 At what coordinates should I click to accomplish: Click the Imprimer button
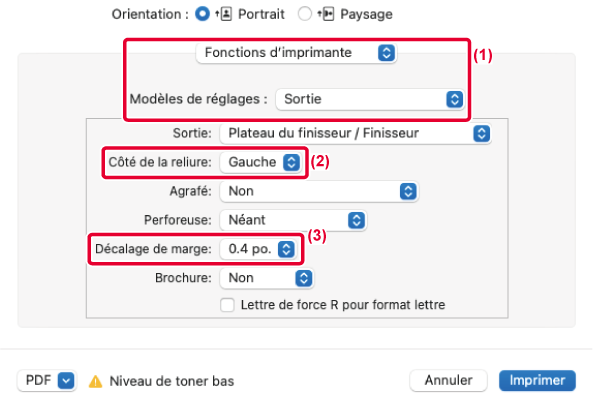pos(537,380)
